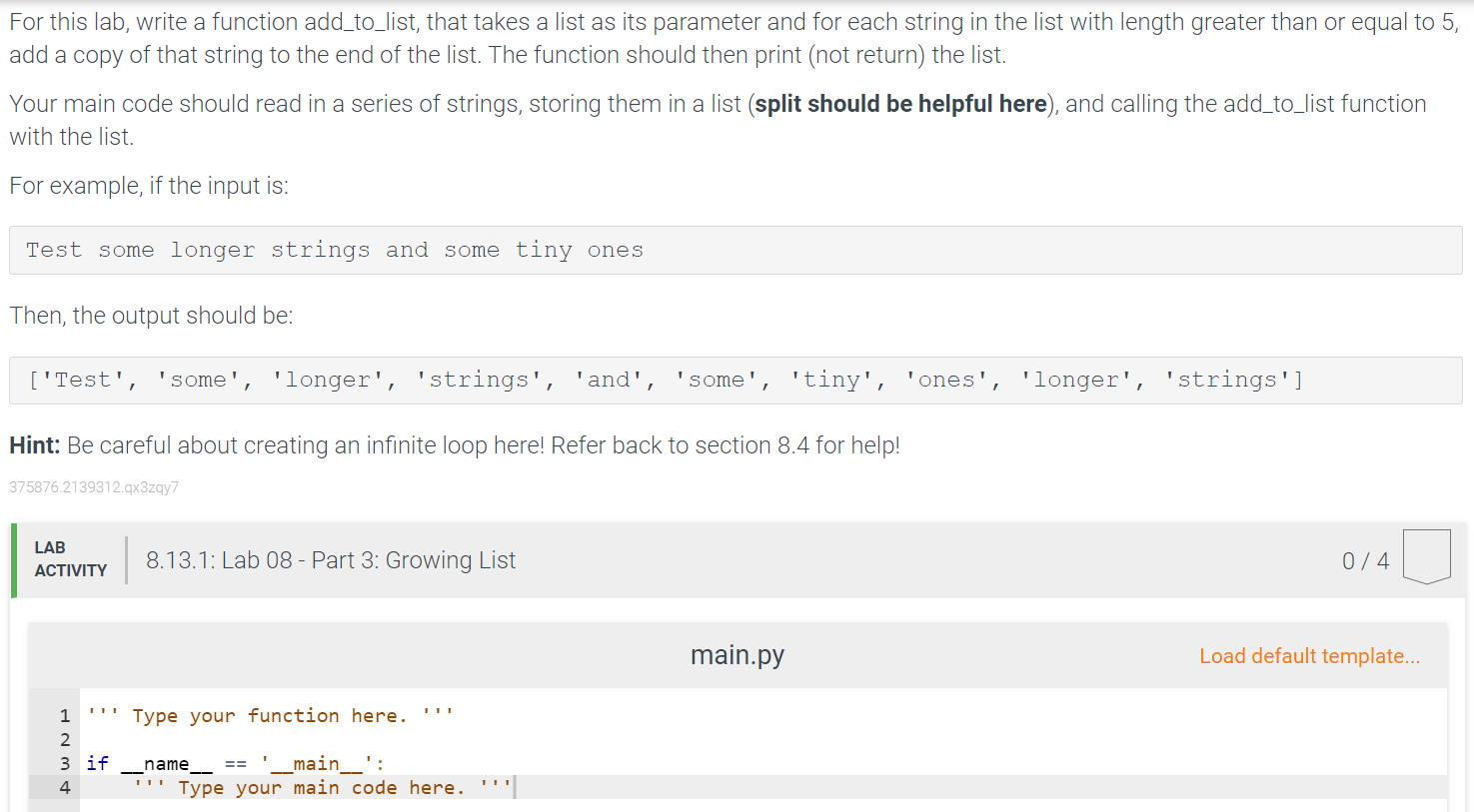The image size is (1474, 812).
Task: Click the identifier text 375876.2139312.qx3zqy7
Action: click(93, 487)
